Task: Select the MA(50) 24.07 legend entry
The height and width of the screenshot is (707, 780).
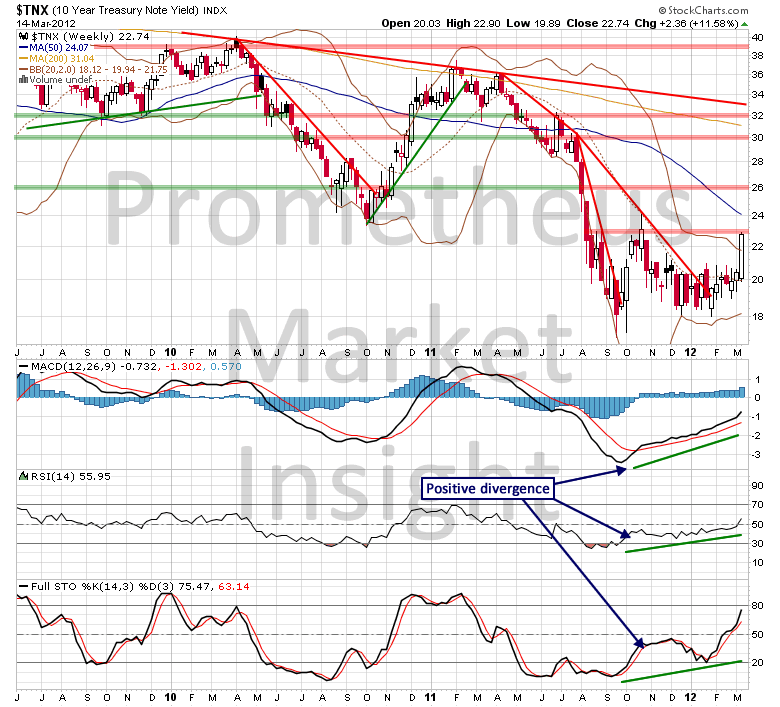Action: point(53,48)
